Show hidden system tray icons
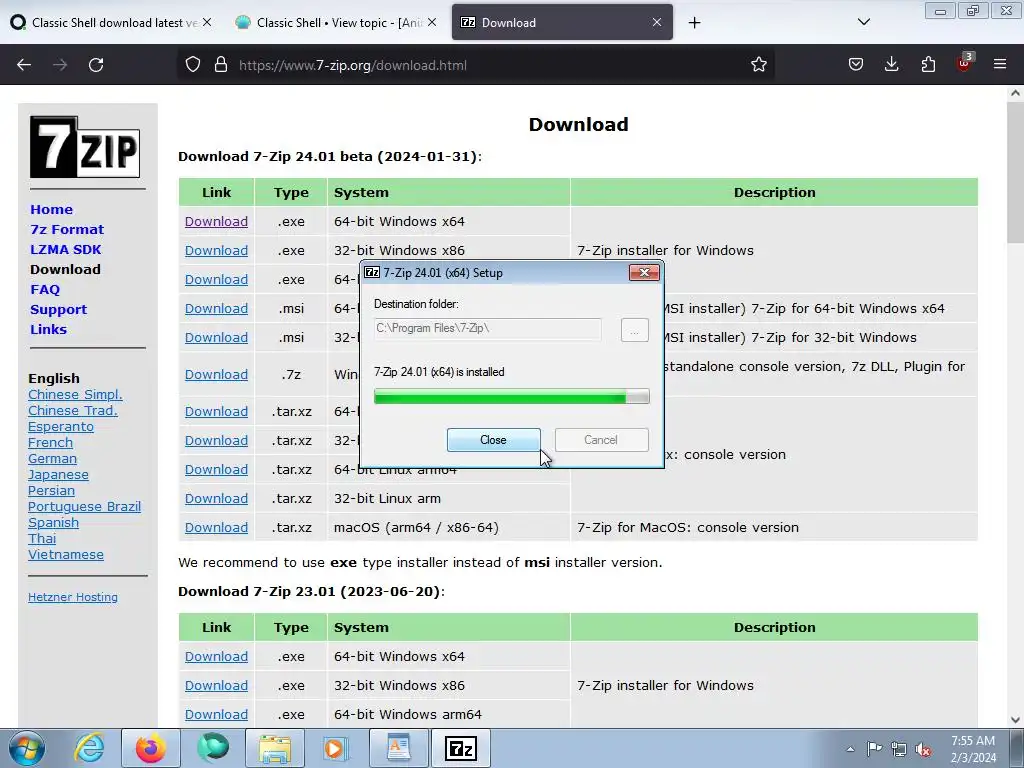The width and height of the screenshot is (1024, 768). 850,749
